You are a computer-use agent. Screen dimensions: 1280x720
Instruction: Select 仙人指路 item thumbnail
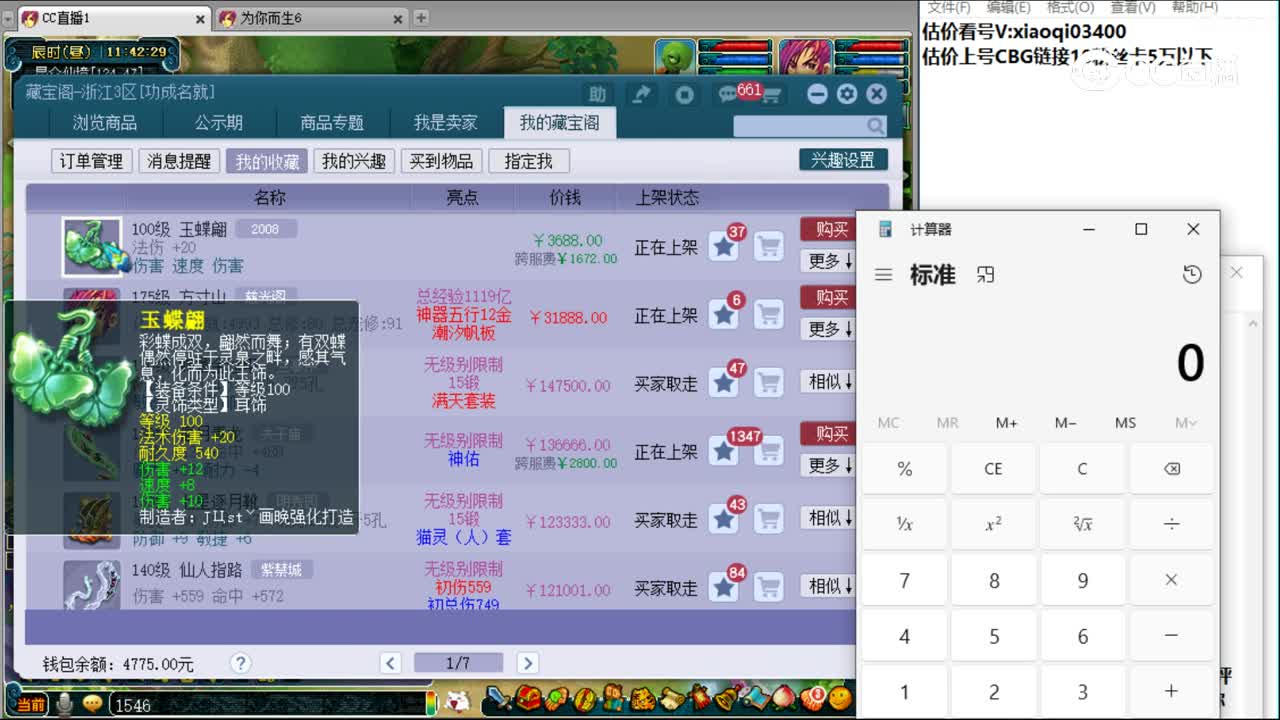92,586
